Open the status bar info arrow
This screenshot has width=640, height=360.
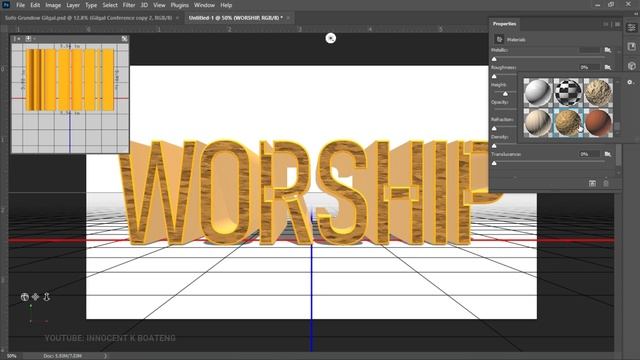click(x=105, y=356)
